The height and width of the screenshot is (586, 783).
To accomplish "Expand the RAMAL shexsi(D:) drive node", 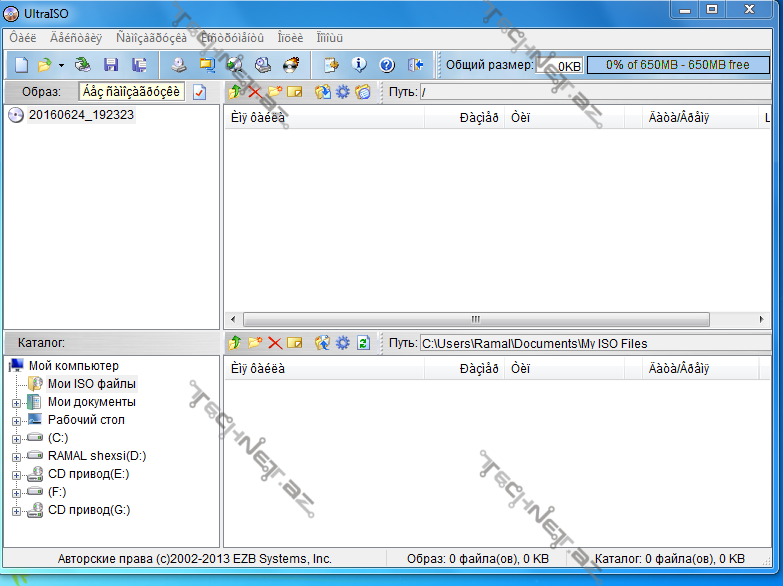I will click(x=16, y=456).
